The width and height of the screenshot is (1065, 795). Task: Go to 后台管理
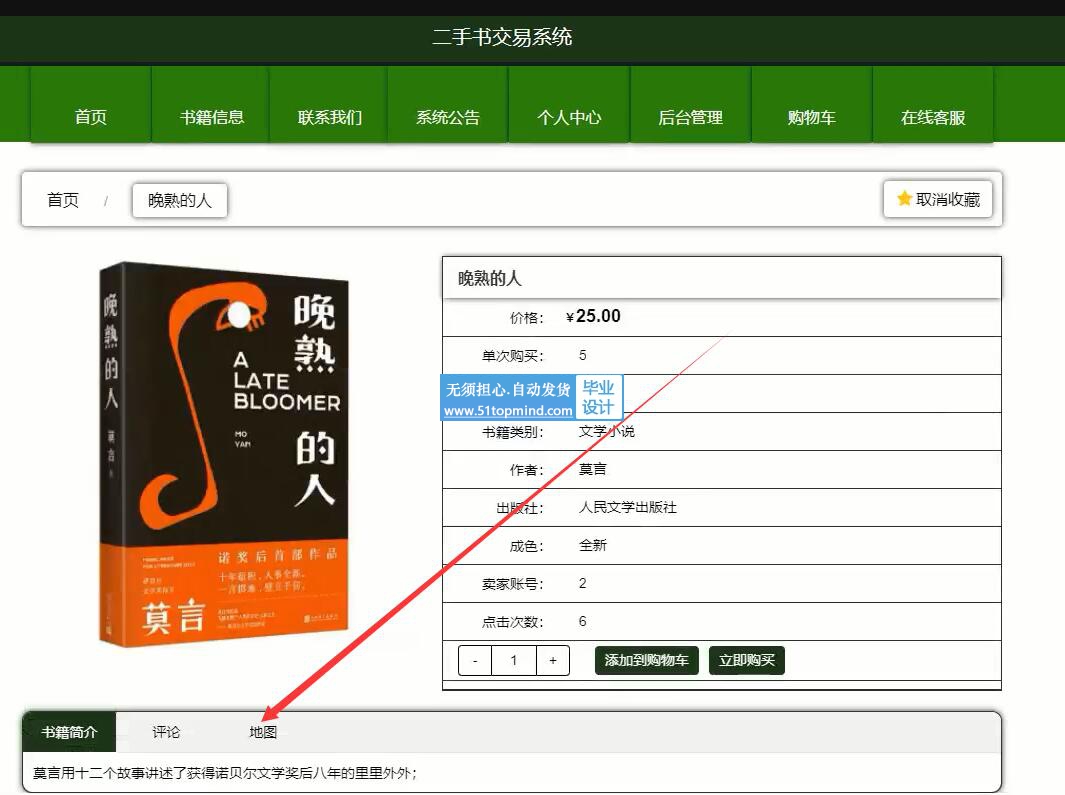[x=691, y=104]
